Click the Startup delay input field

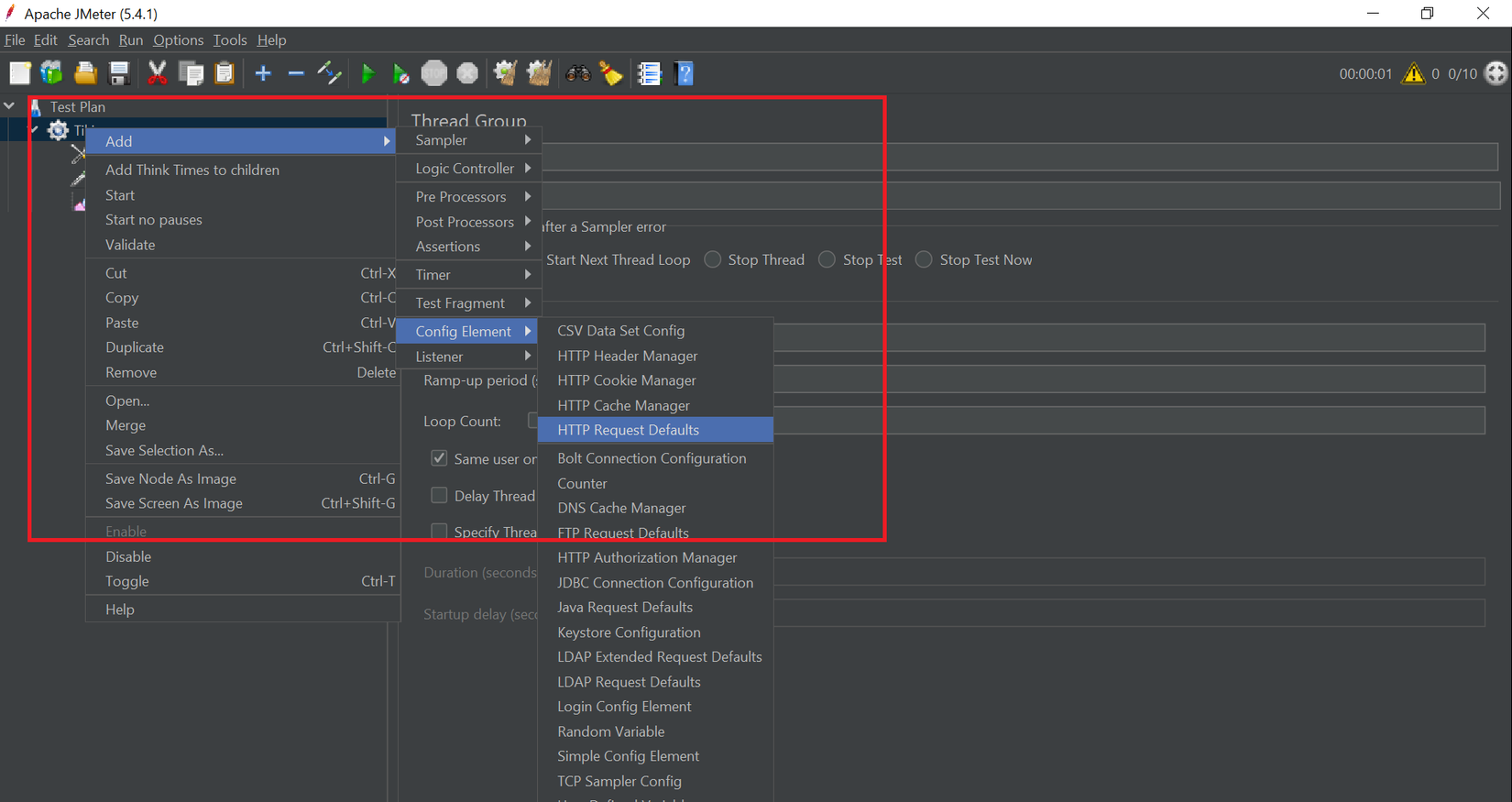(1129, 614)
